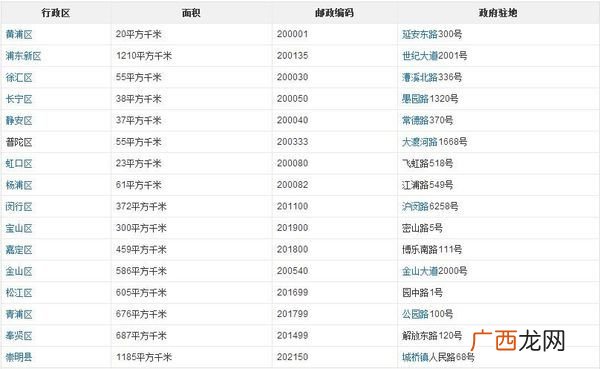Follow the 愚园路 address link
Image resolution: width=600 pixels, height=369 pixels.
[415, 99]
